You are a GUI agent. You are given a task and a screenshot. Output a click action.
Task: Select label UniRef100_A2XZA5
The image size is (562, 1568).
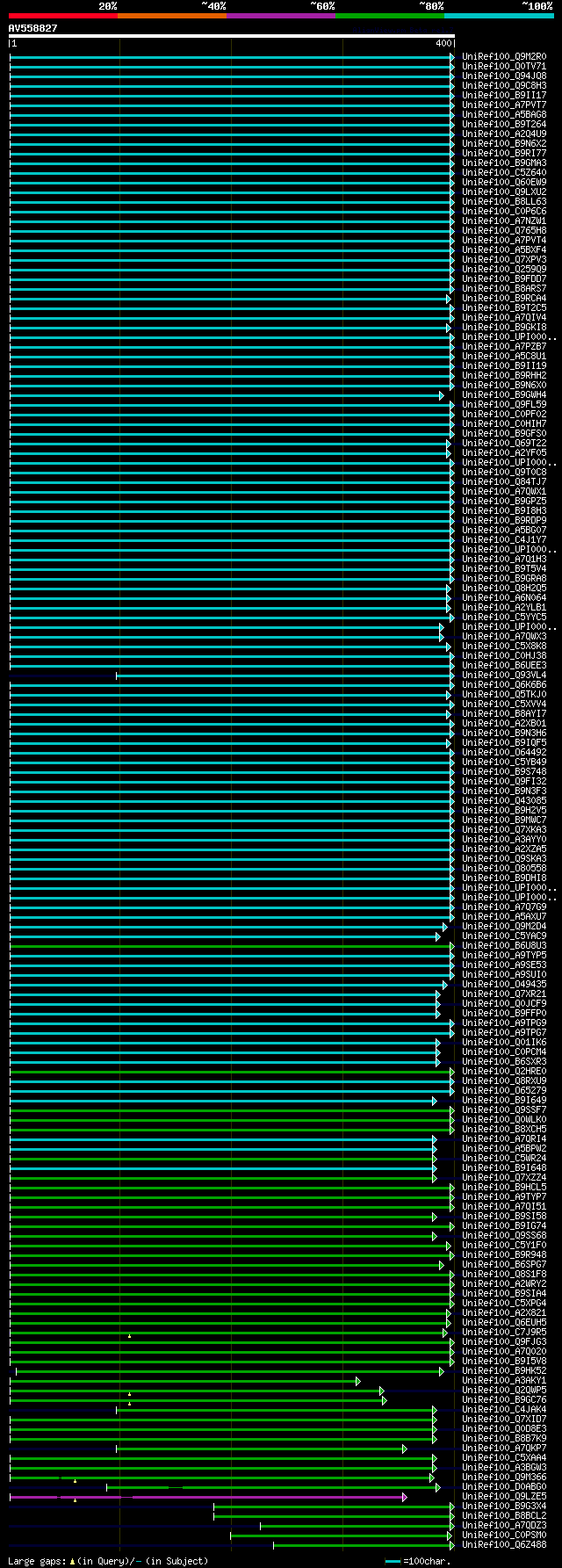click(504, 849)
